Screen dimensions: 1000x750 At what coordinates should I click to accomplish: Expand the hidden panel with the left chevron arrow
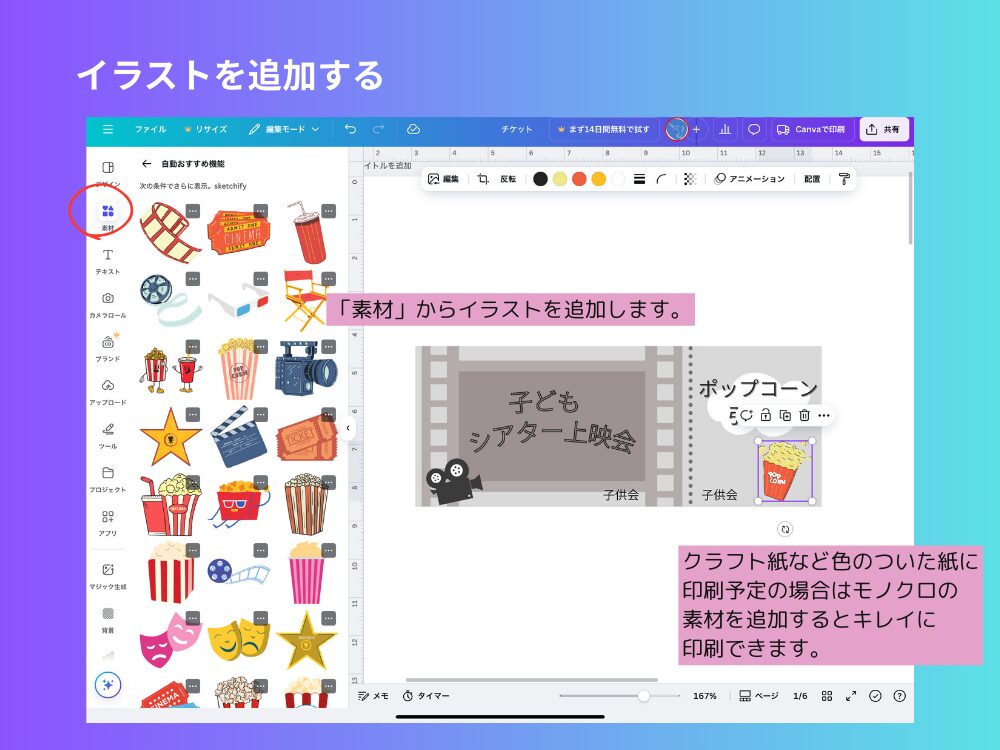(x=346, y=428)
